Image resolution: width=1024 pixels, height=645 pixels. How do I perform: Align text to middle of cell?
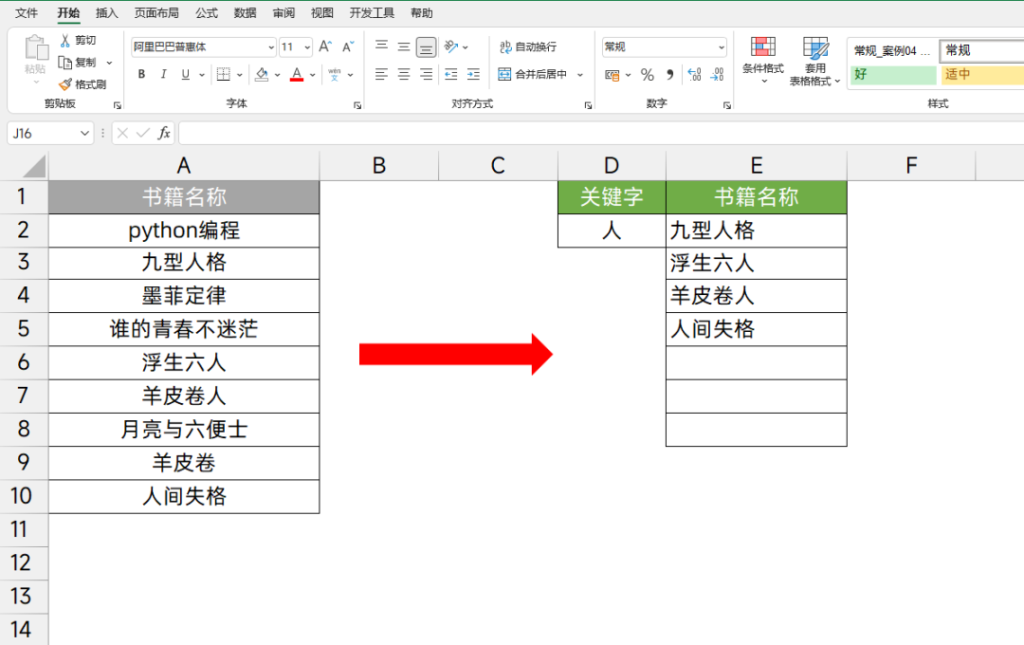coord(404,46)
